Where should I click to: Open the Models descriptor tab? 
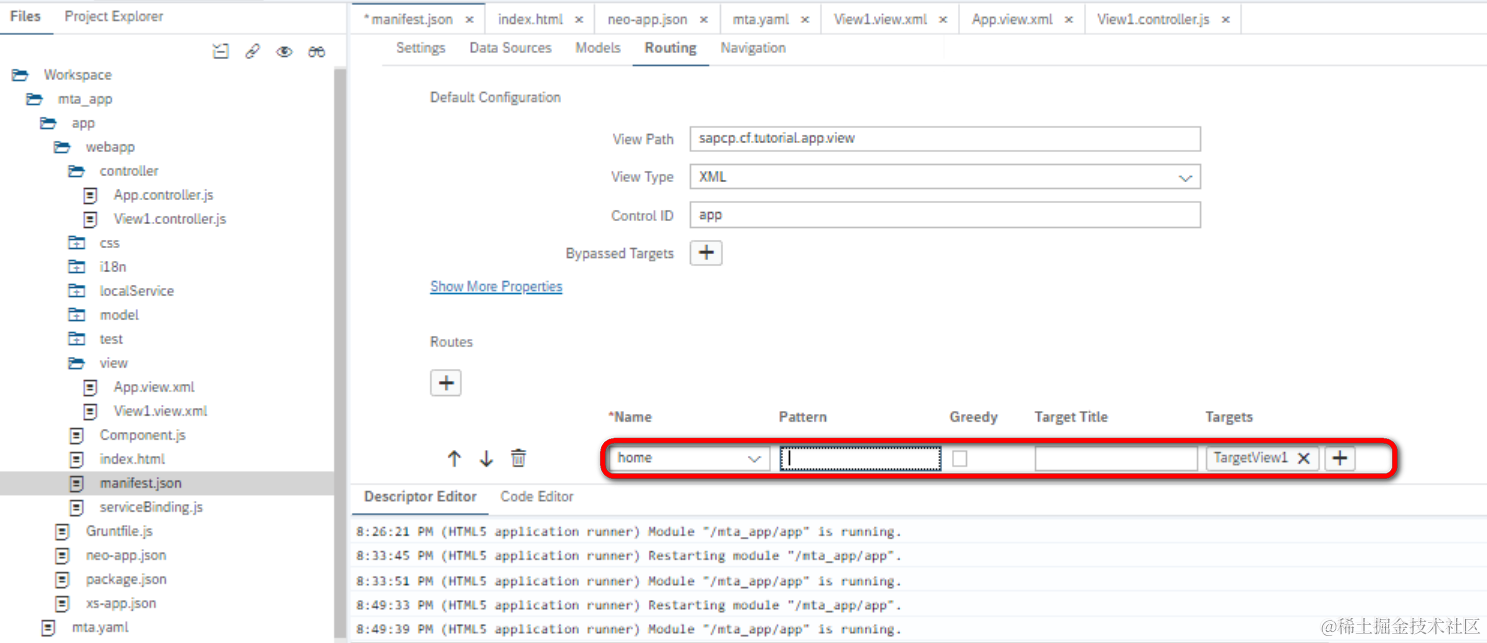598,48
